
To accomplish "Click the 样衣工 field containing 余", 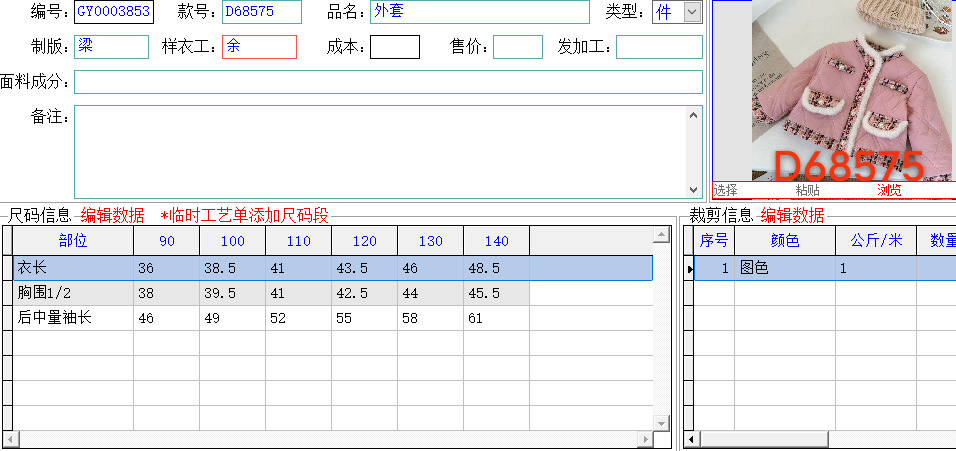I will 259,47.
